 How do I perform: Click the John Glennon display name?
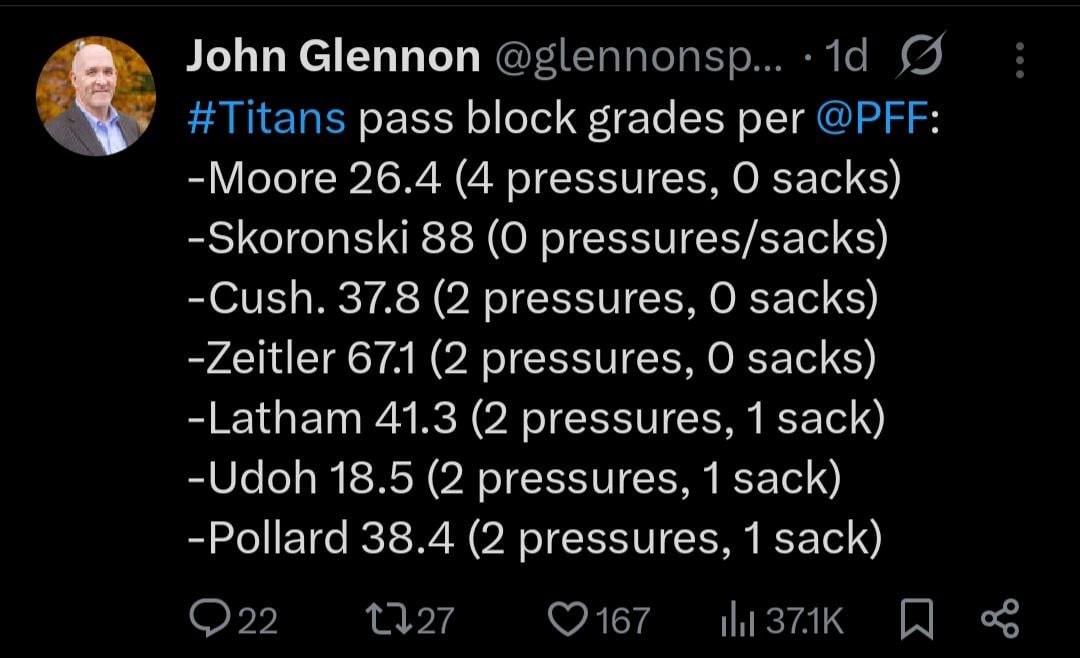333,59
